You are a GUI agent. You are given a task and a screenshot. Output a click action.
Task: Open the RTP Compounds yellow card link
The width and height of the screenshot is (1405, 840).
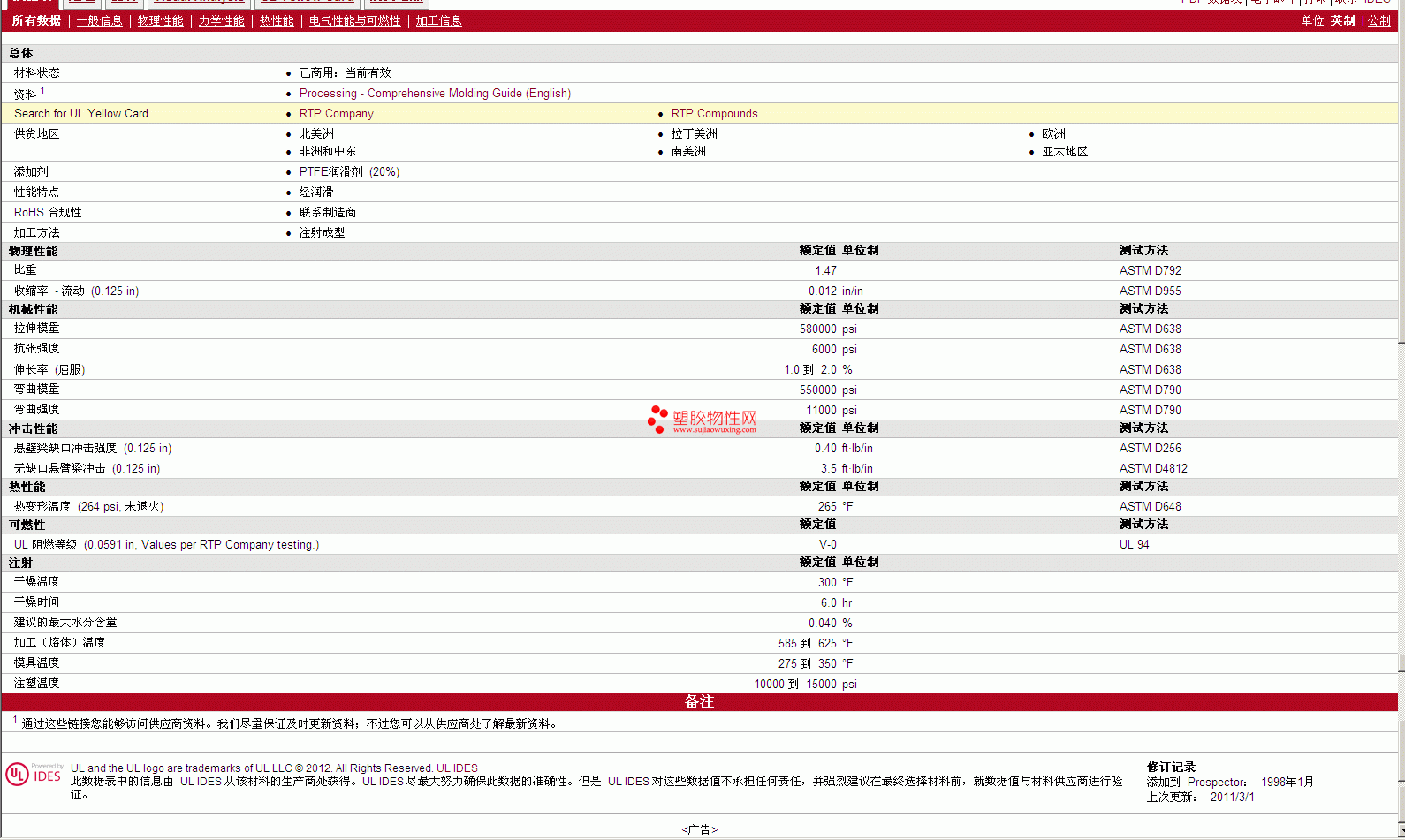coord(715,114)
